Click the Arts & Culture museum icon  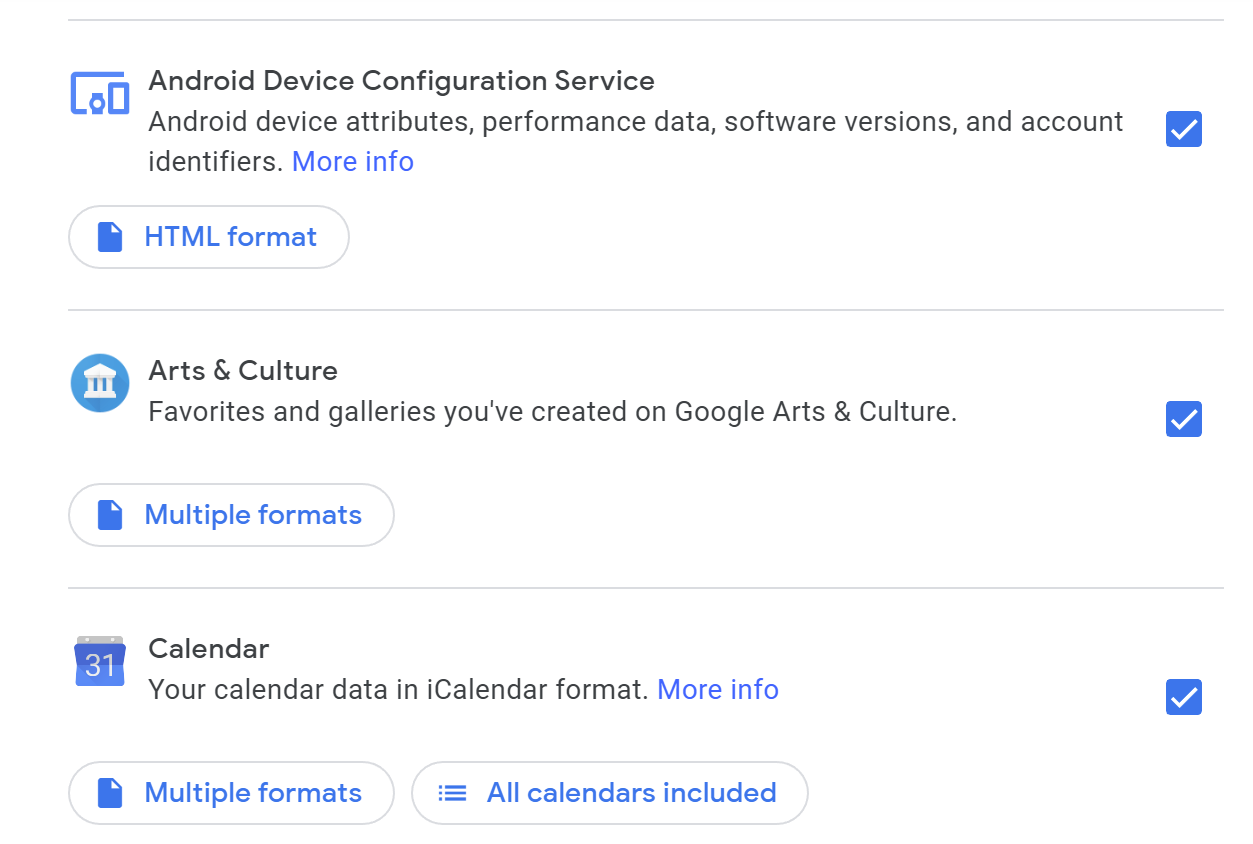tap(100, 383)
